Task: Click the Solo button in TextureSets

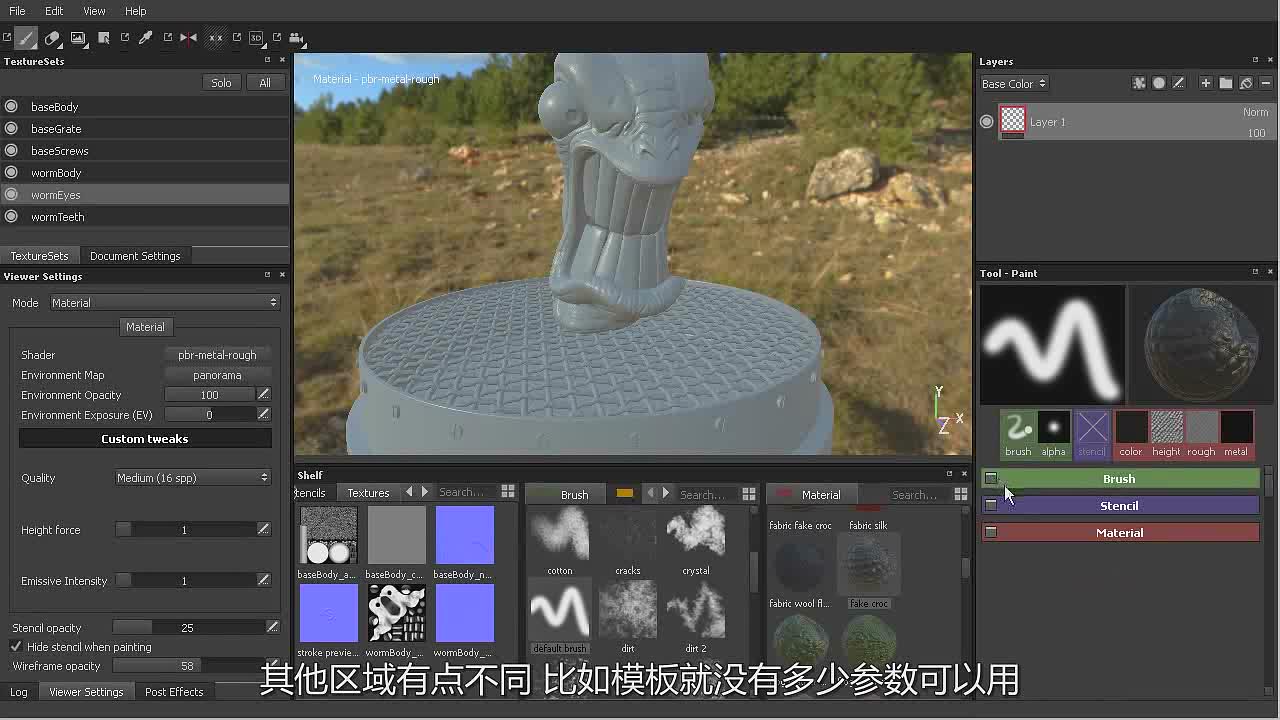Action: point(221,83)
